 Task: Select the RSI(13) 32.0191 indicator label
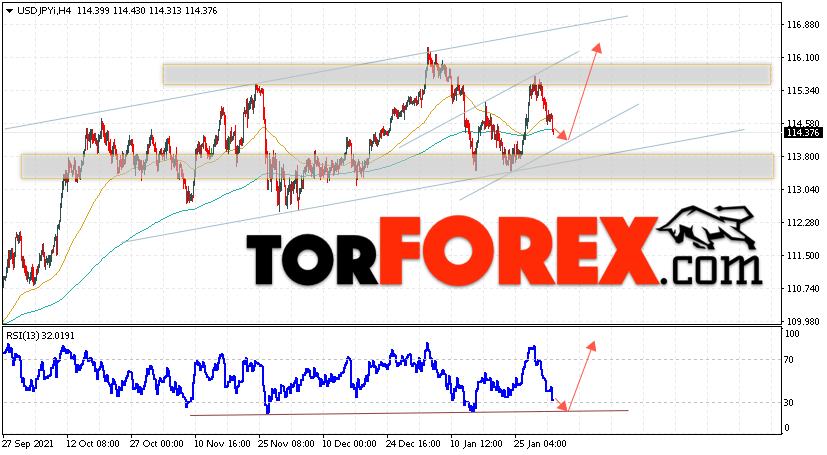(x=40, y=335)
